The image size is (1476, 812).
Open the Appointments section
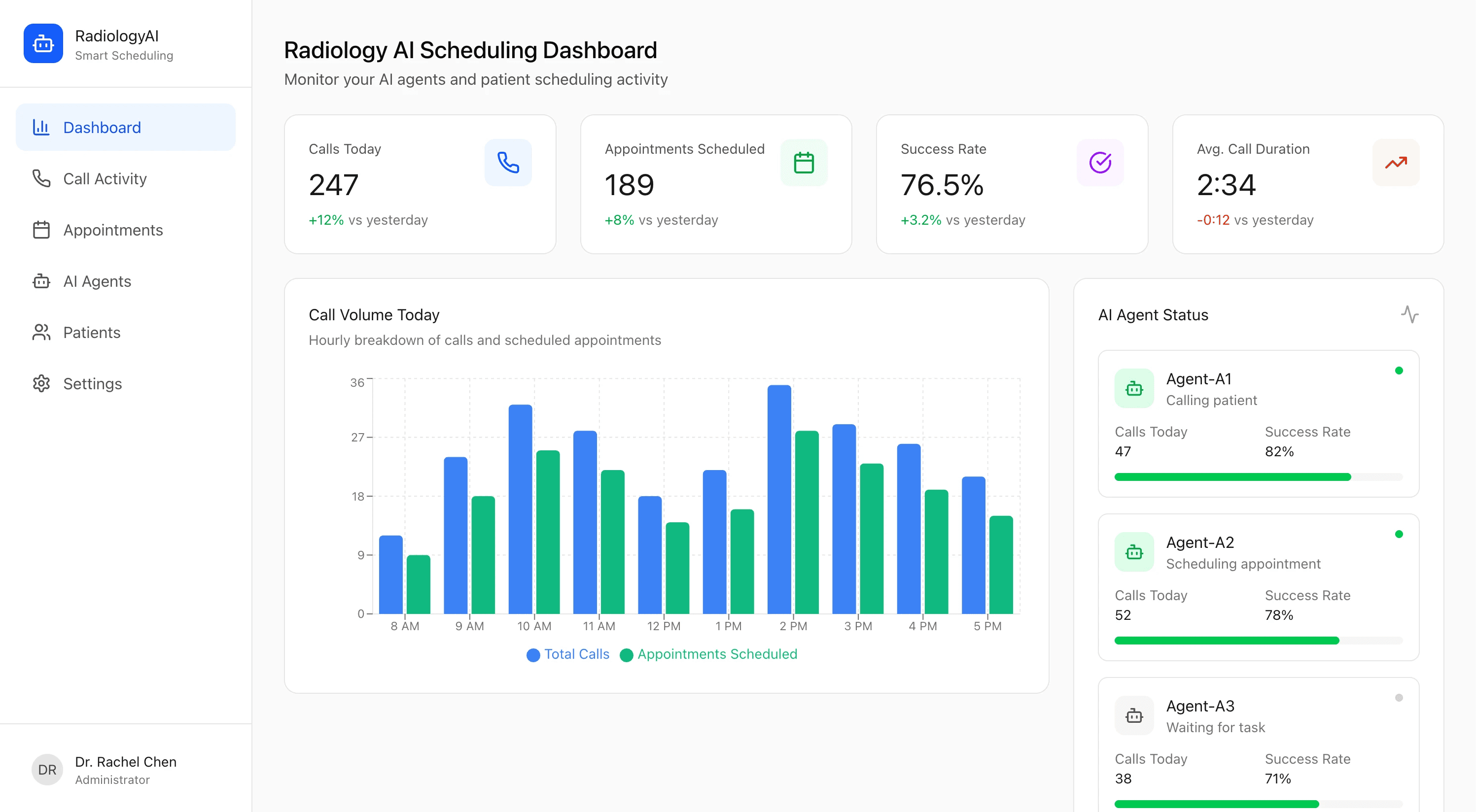[x=112, y=230]
